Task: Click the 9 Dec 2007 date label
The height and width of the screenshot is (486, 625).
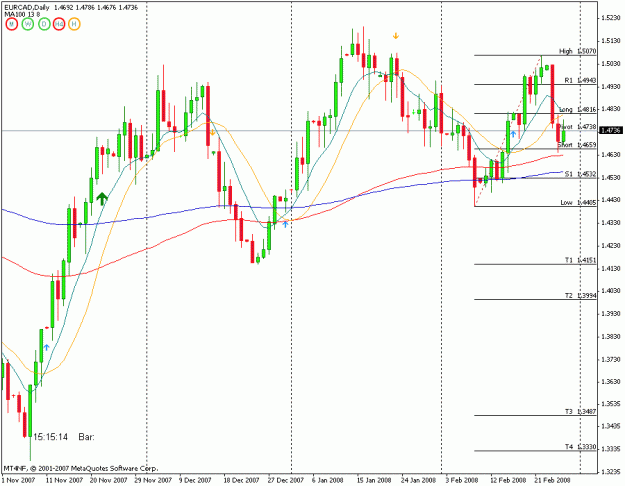Action: click(x=195, y=480)
